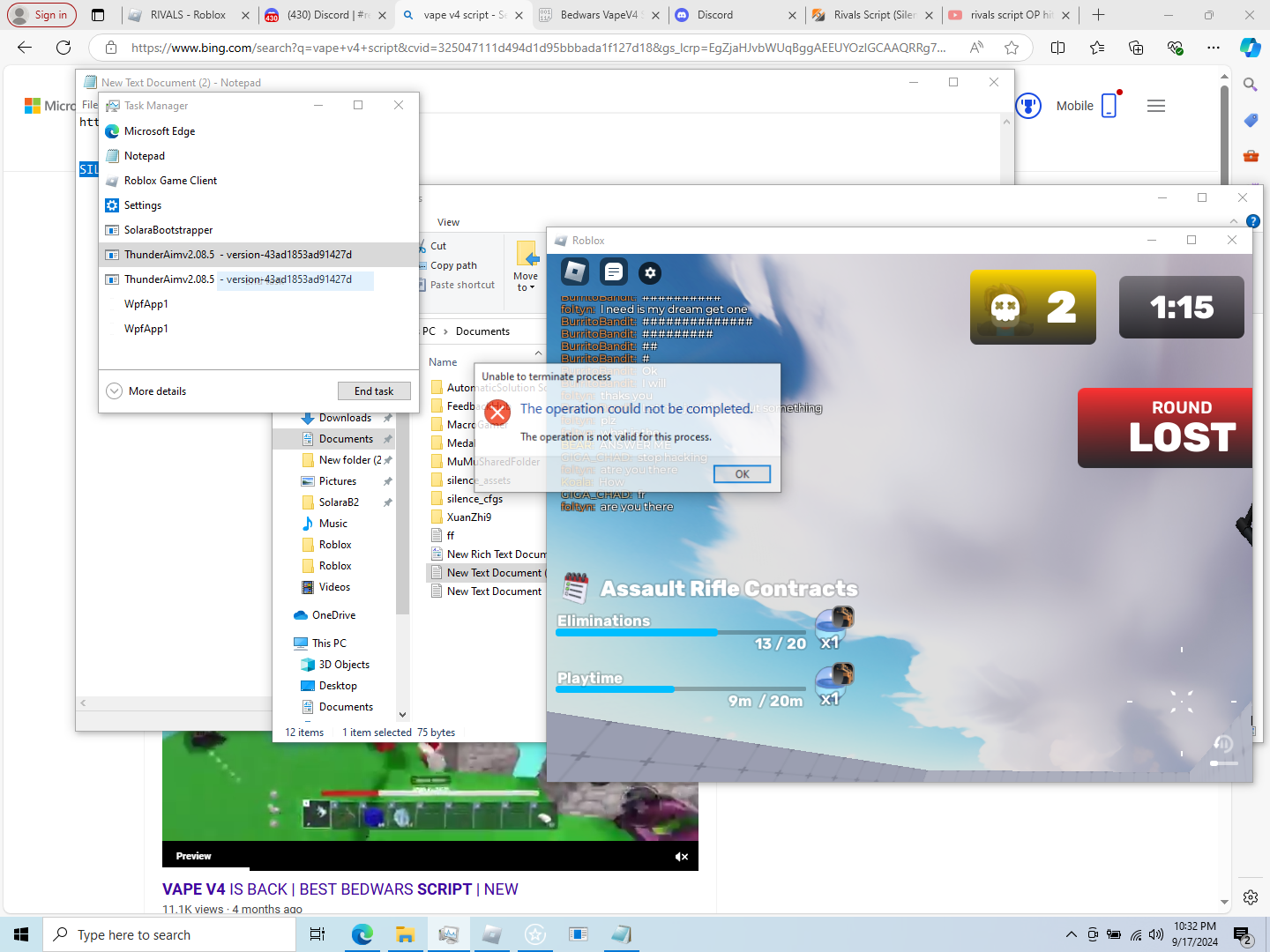
Task: Open Edge tab actions menu icon
Action: tap(98, 15)
